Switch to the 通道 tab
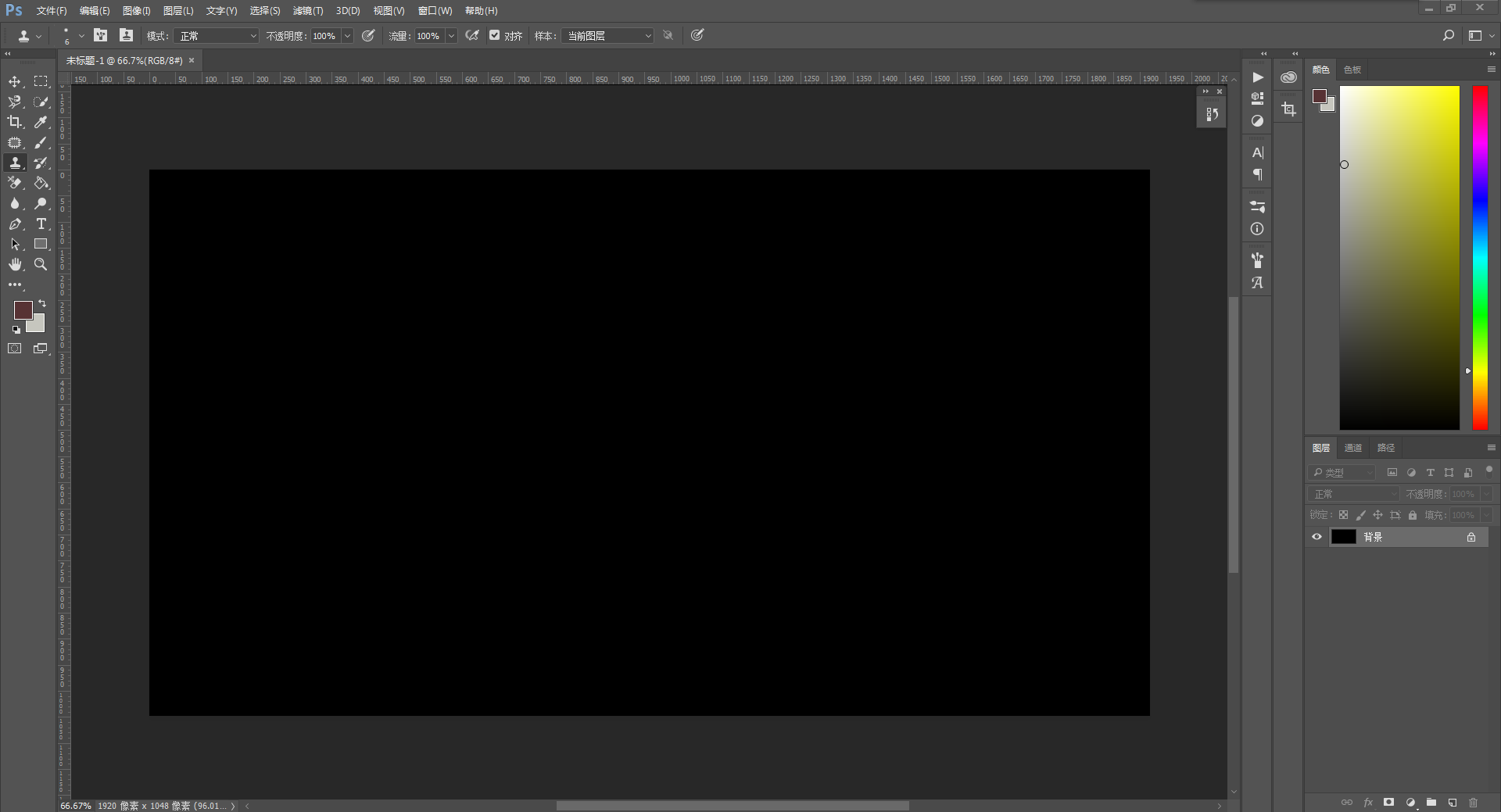The height and width of the screenshot is (812, 1501). (1353, 448)
